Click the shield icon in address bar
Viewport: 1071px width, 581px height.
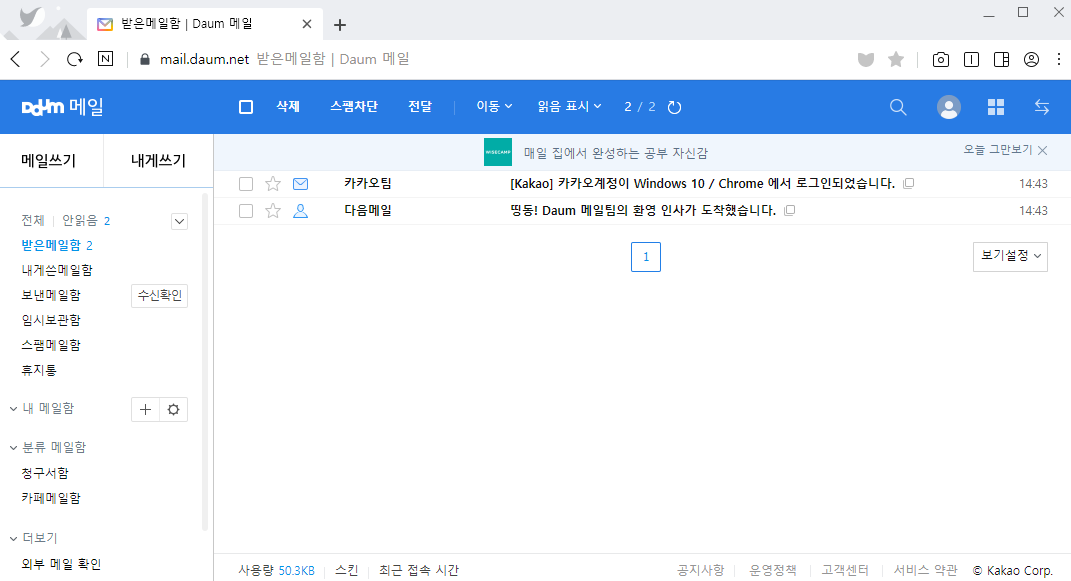click(x=866, y=59)
